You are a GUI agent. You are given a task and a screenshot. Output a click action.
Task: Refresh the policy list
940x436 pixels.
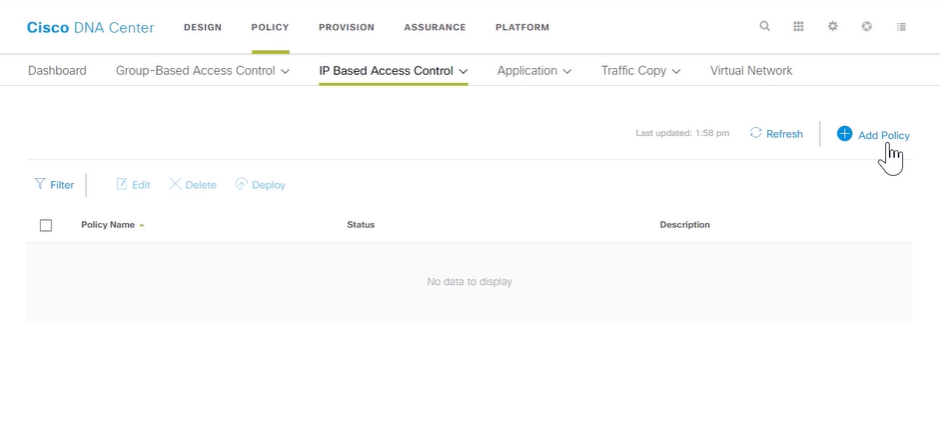pyautogui.click(x=776, y=134)
